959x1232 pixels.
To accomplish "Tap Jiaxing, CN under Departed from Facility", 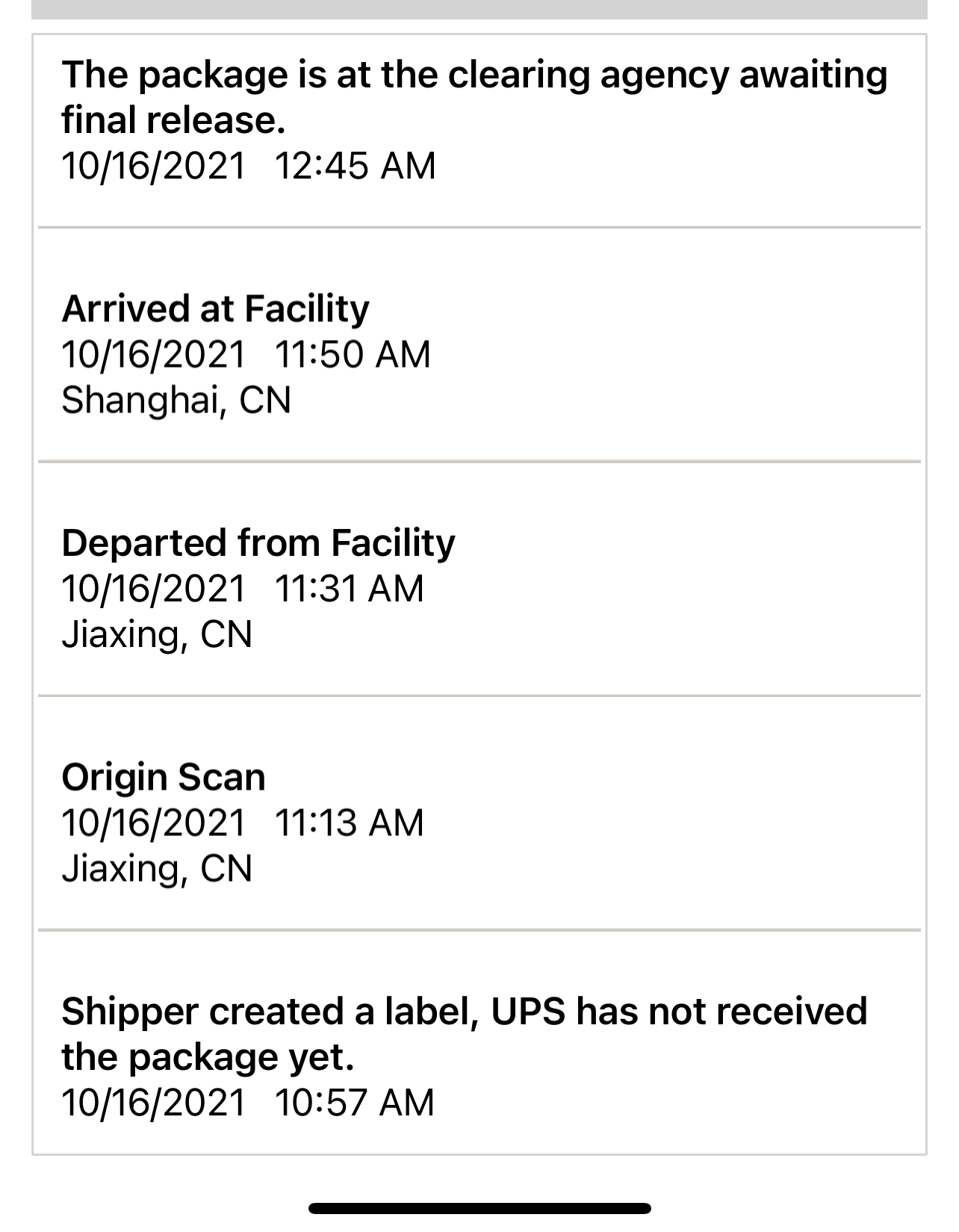I will point(157,634).
